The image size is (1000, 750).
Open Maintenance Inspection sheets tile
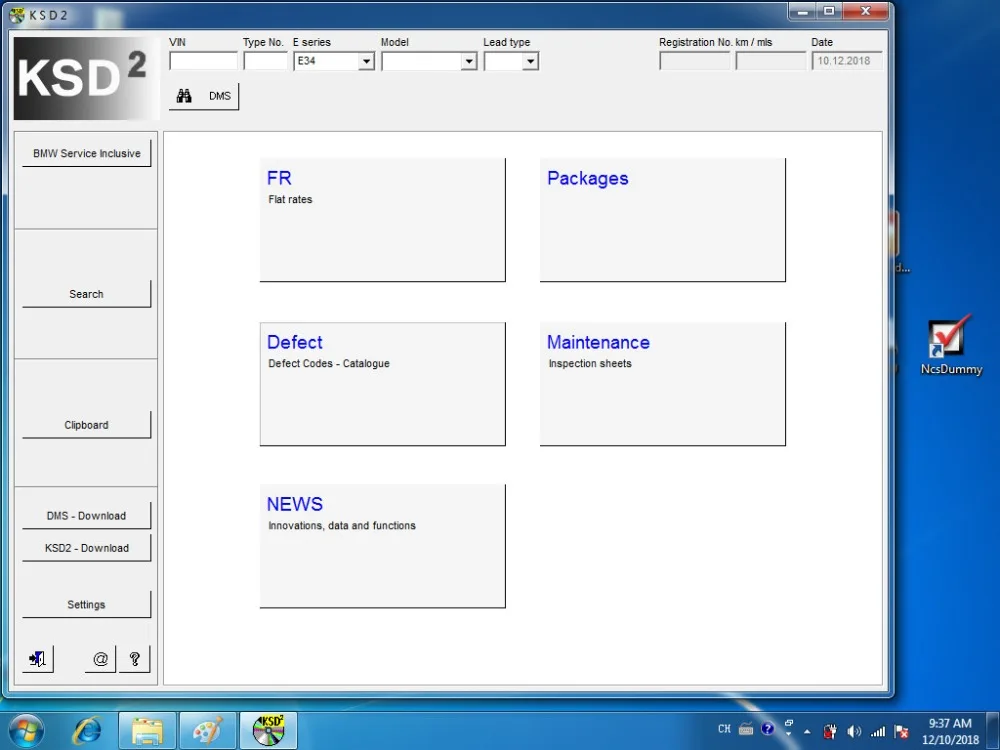[x=663, y=384]
